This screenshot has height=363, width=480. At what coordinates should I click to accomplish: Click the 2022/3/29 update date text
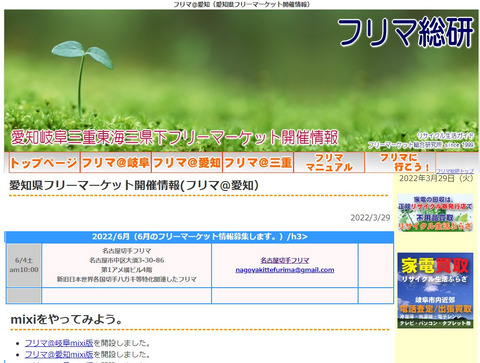click(370, 218)
